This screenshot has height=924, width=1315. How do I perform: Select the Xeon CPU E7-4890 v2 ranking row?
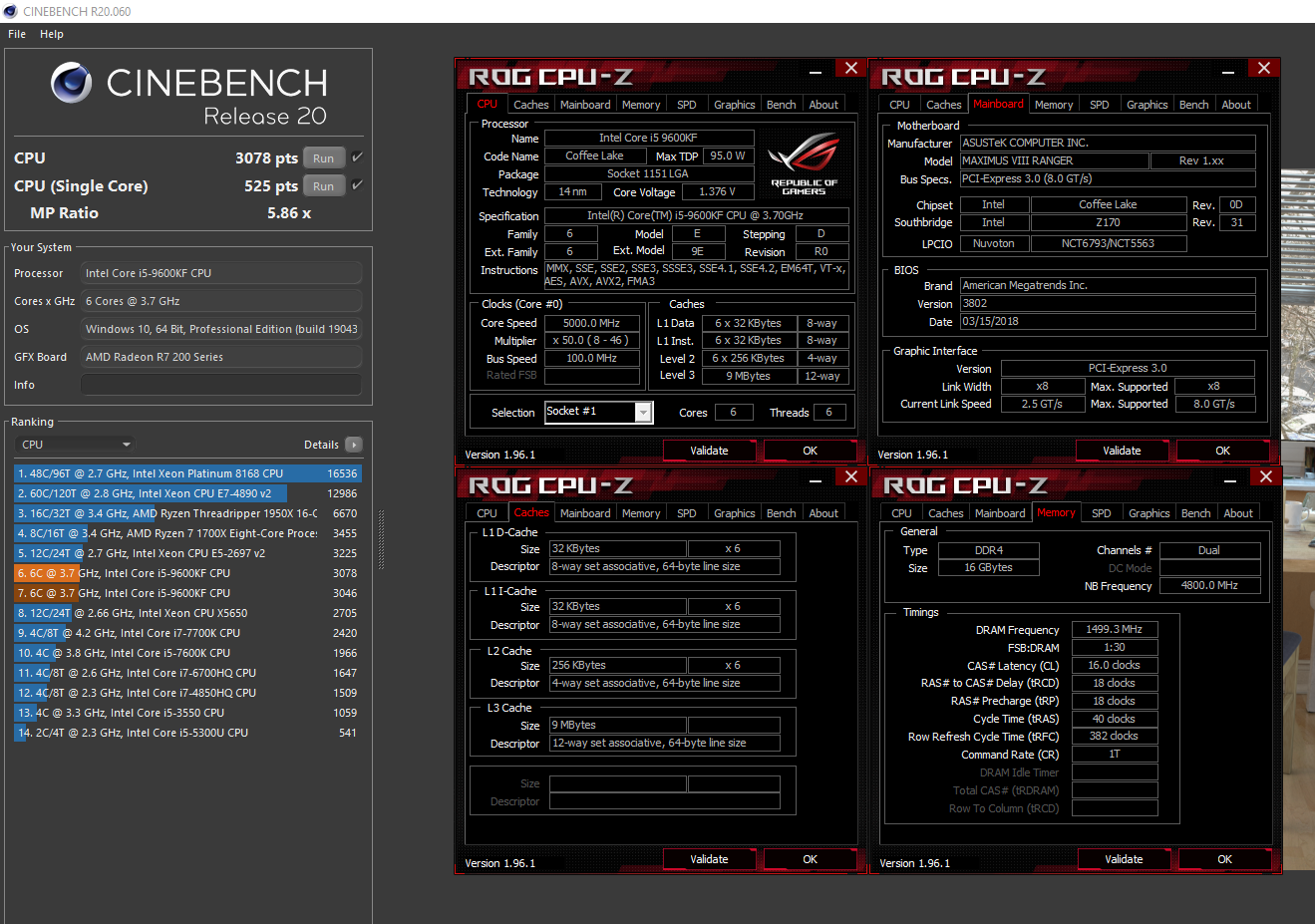click(x=187, y=493)
